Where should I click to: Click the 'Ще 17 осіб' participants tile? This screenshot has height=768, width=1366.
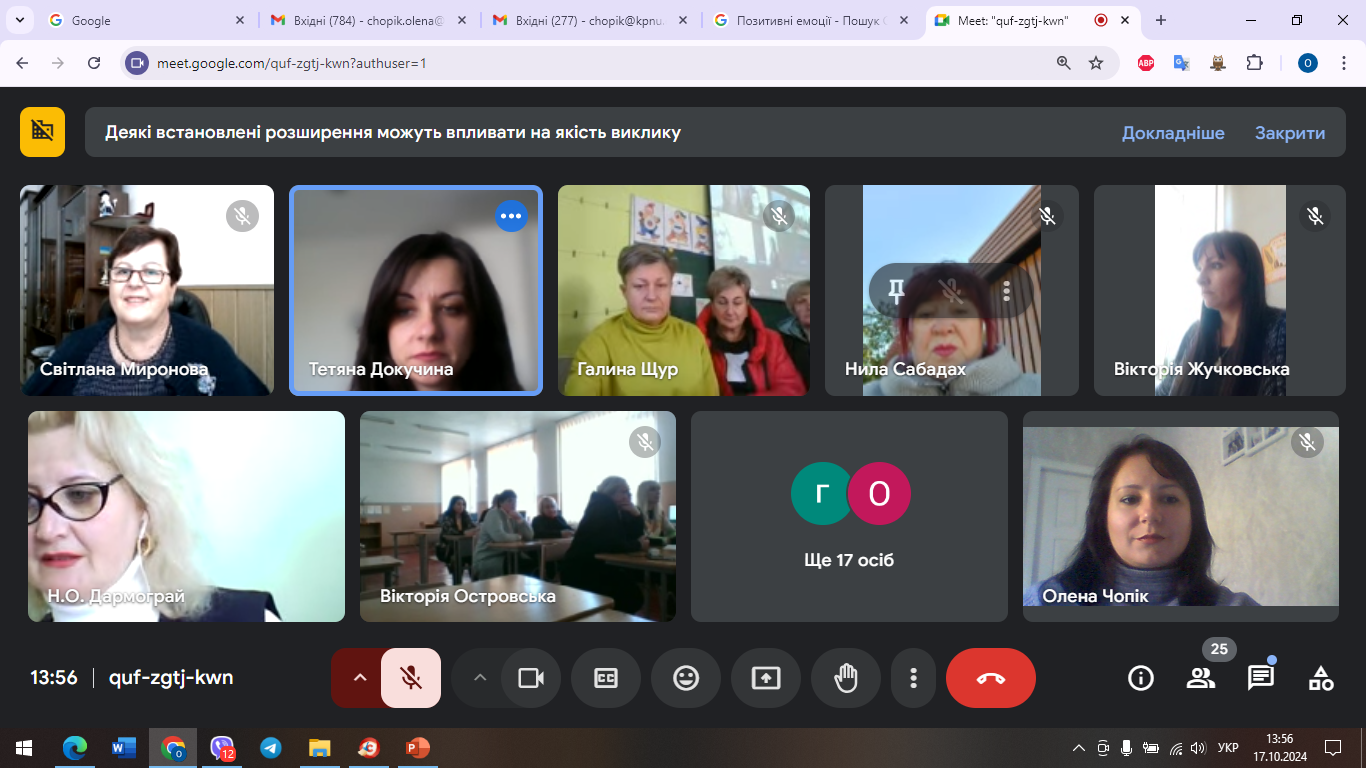tap(849, 516)
